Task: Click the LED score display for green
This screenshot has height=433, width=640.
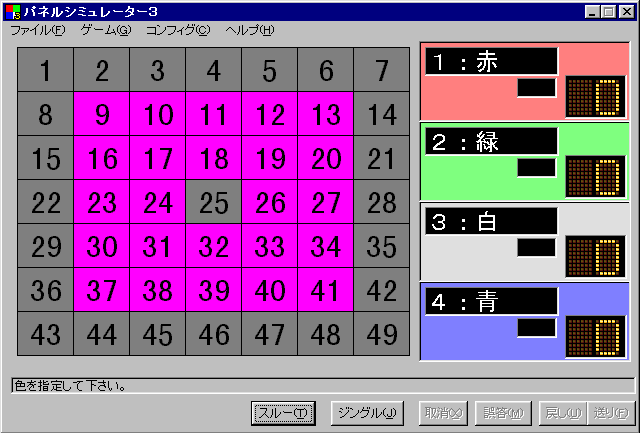Action: [x=595, y=177]
